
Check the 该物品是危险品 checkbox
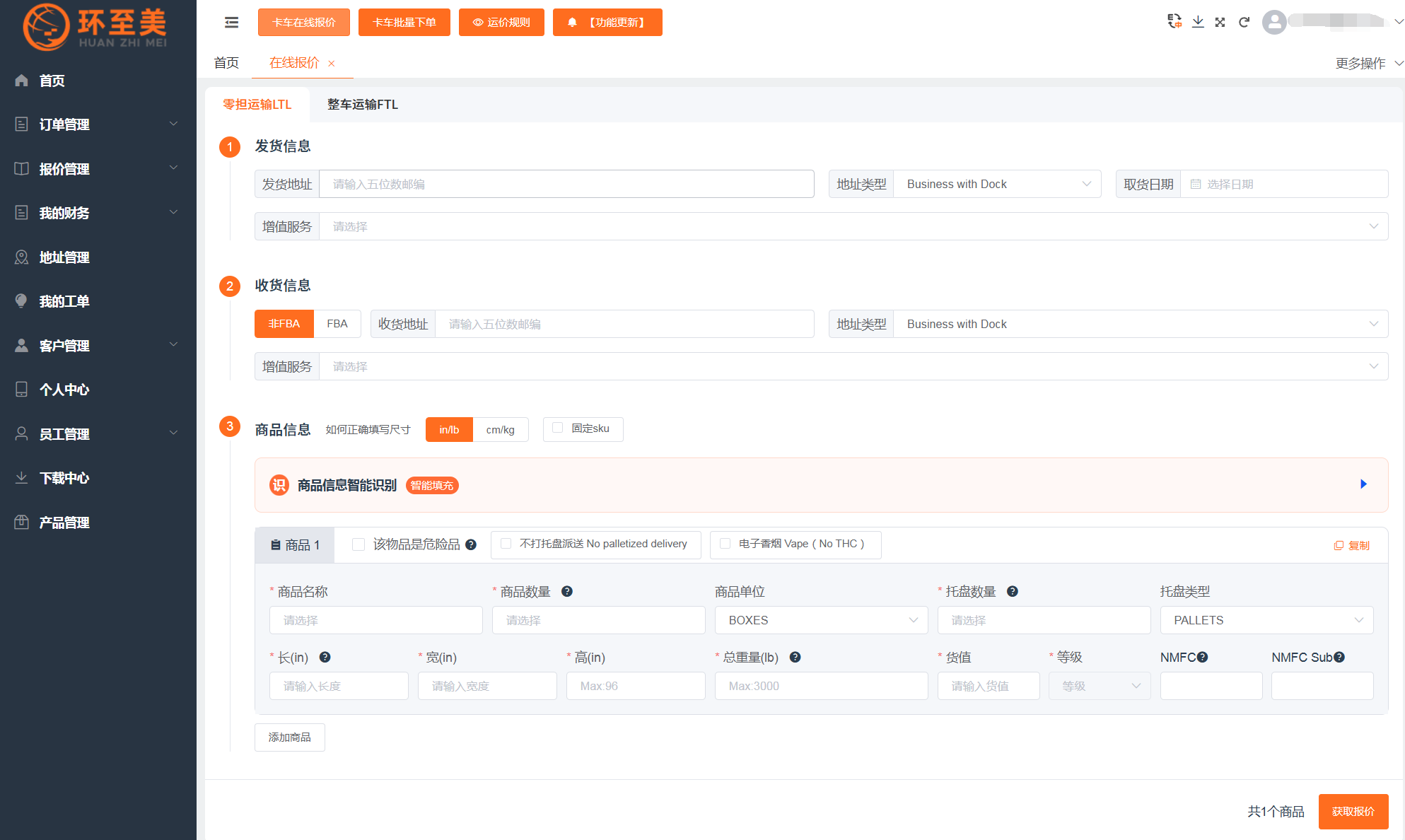coord(358,544)
